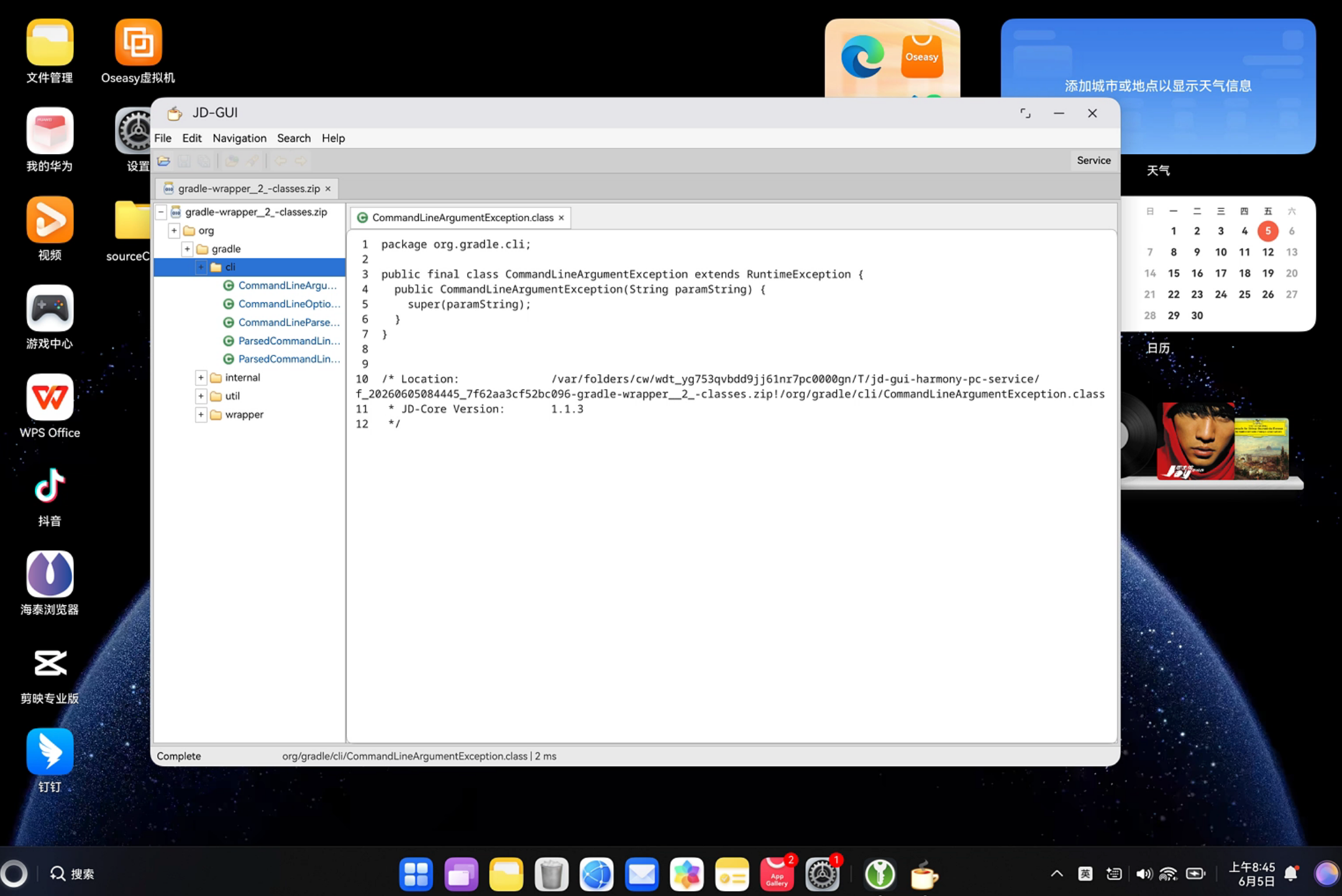Screen dimensions: 1342x896
Task: Toggle the expander beside the gradle folder
Action: [x=187, y=249]
